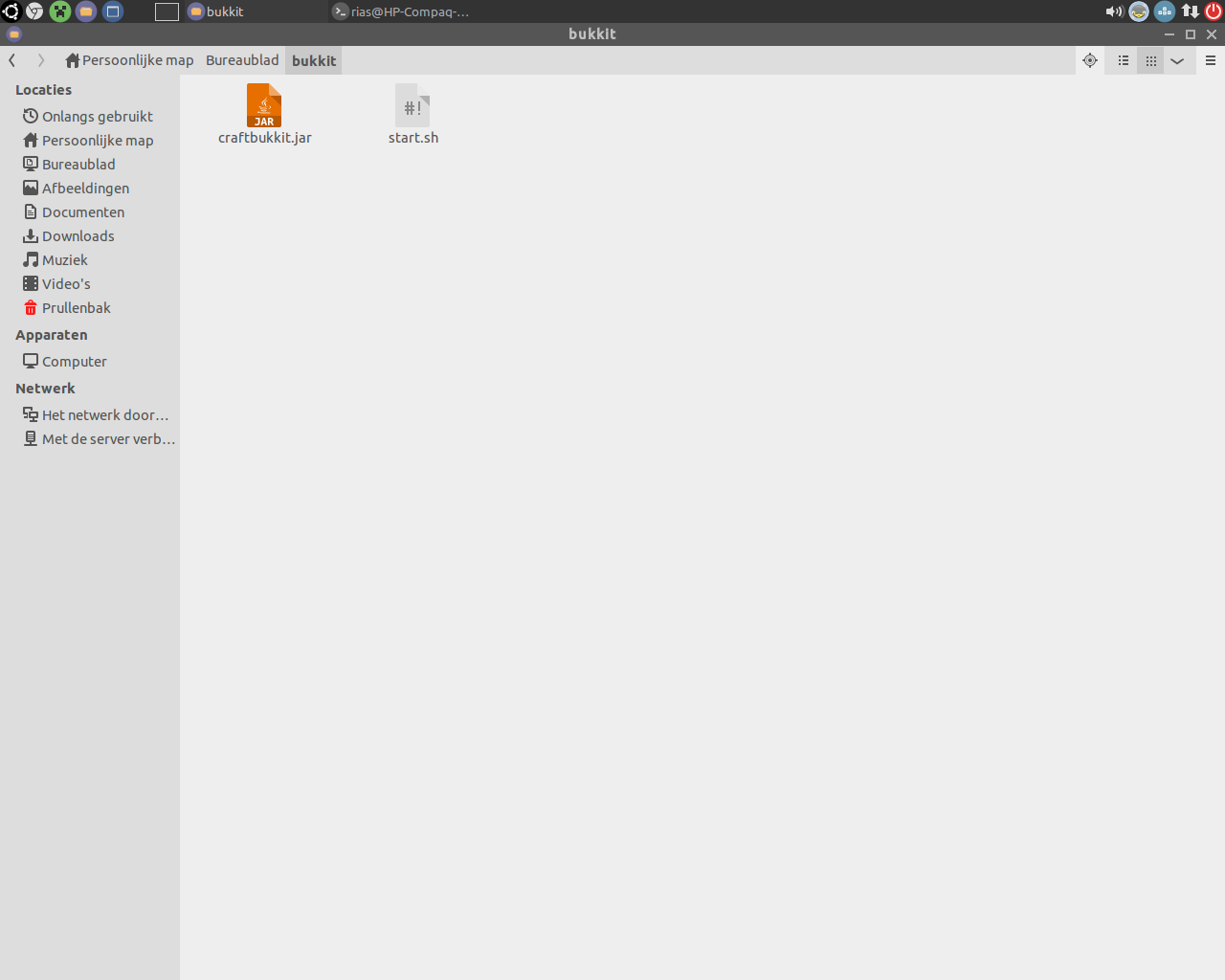Open Downloads from the sidebar
1225x980 pixels.
pos(77,235)
